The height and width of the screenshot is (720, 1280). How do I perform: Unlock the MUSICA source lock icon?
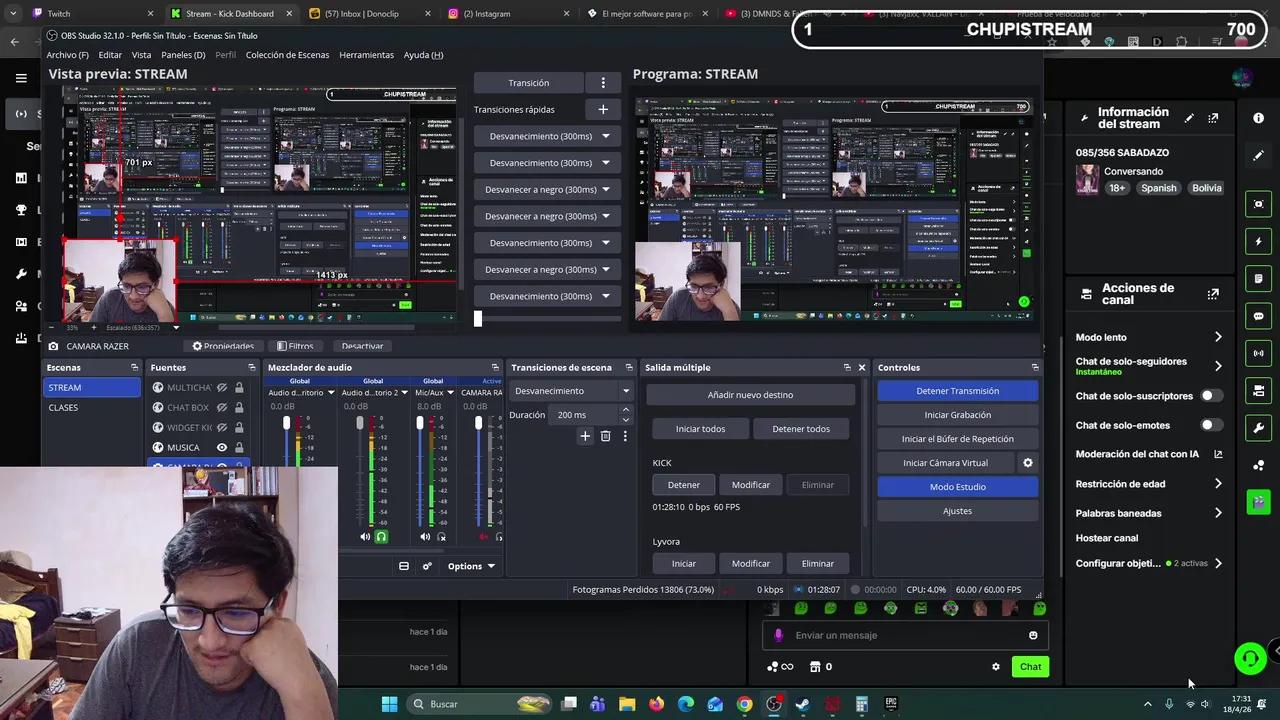[239, 448]
